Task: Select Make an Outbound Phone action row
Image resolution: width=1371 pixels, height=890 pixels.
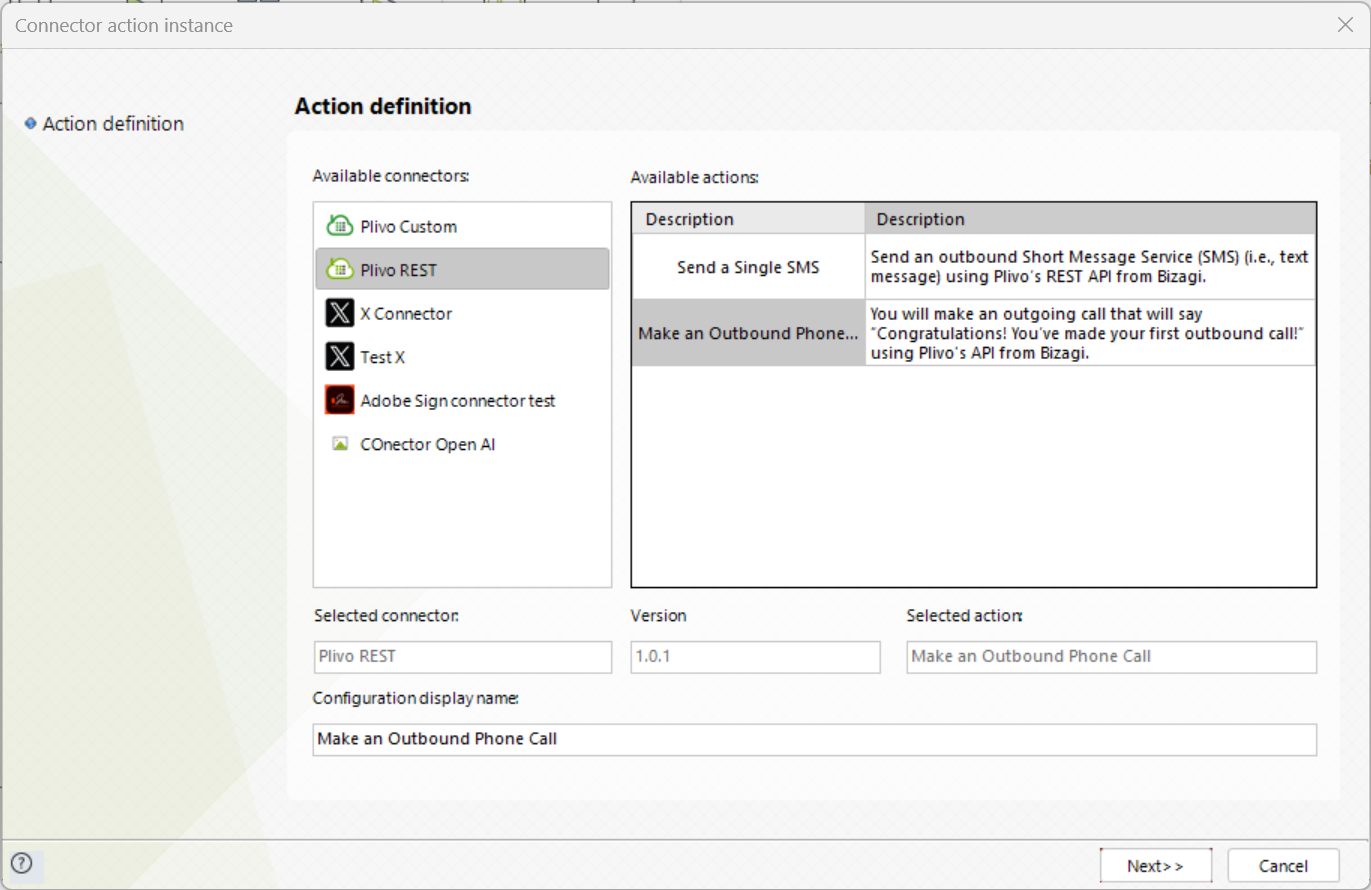Action: pos(748,333)
